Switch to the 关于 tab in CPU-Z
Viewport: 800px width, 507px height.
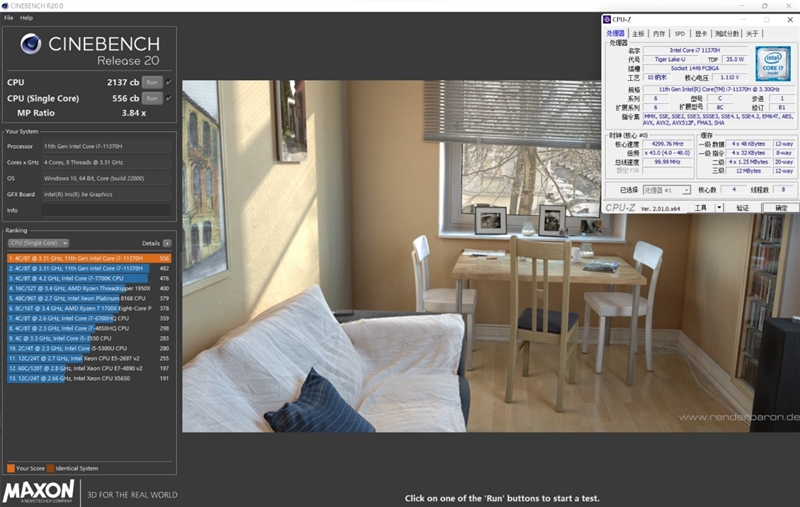[752, 34]
